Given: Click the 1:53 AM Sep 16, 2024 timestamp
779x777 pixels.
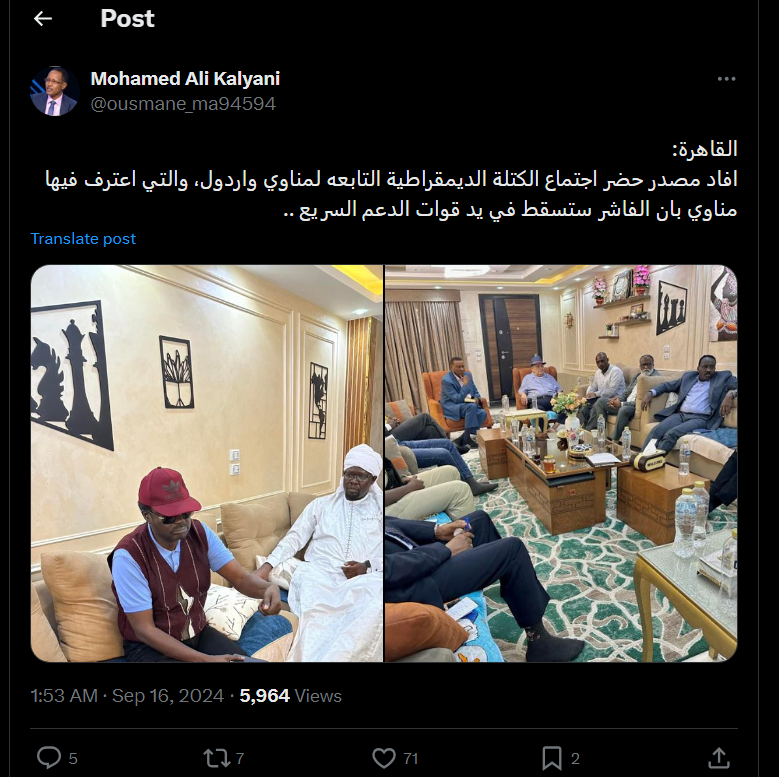Looking at the screenshot, I should click(x=127, y=696).
